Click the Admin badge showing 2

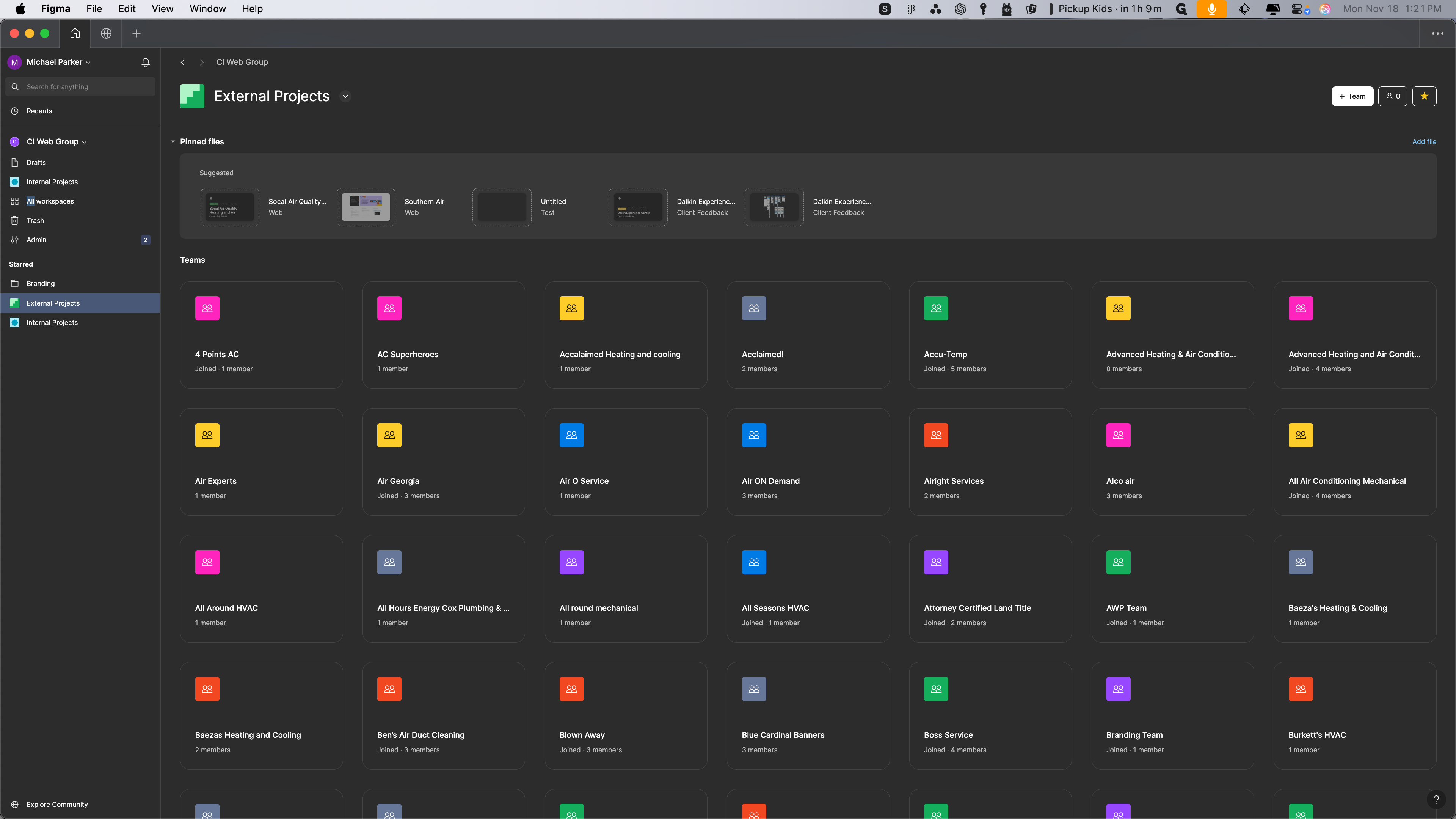pos(146,240)
